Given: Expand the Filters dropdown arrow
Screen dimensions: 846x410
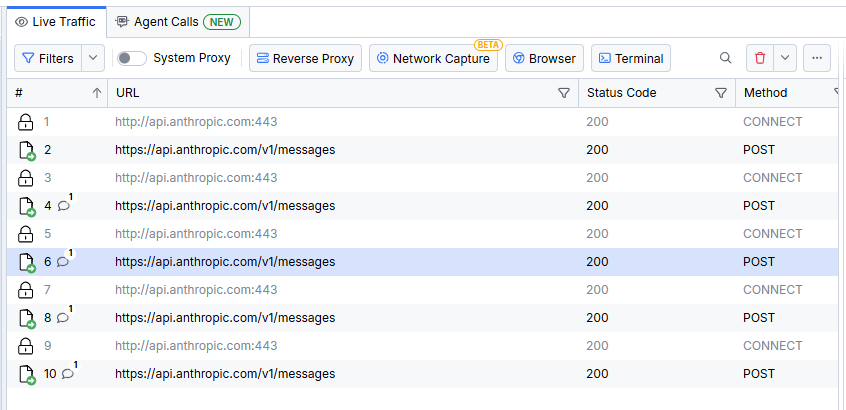Looking at the screenshot, I should (93, 58).
